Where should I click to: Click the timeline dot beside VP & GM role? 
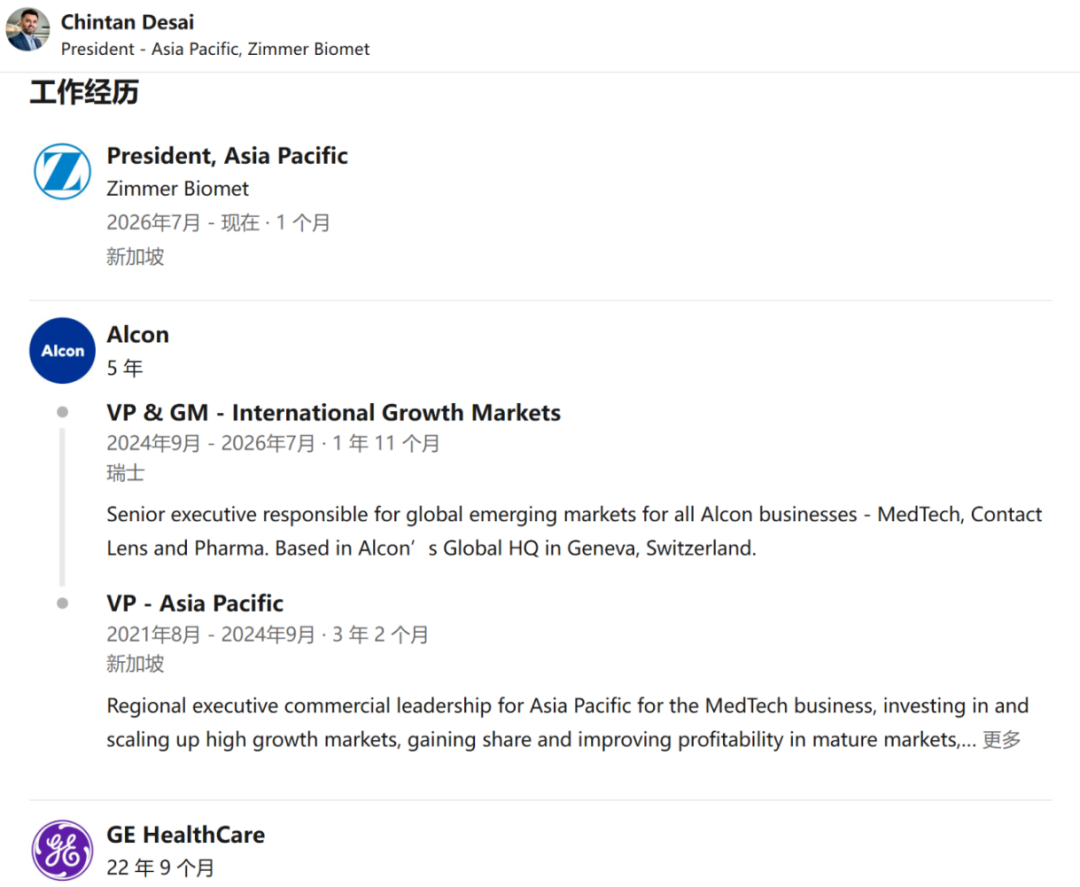(63, 412)
